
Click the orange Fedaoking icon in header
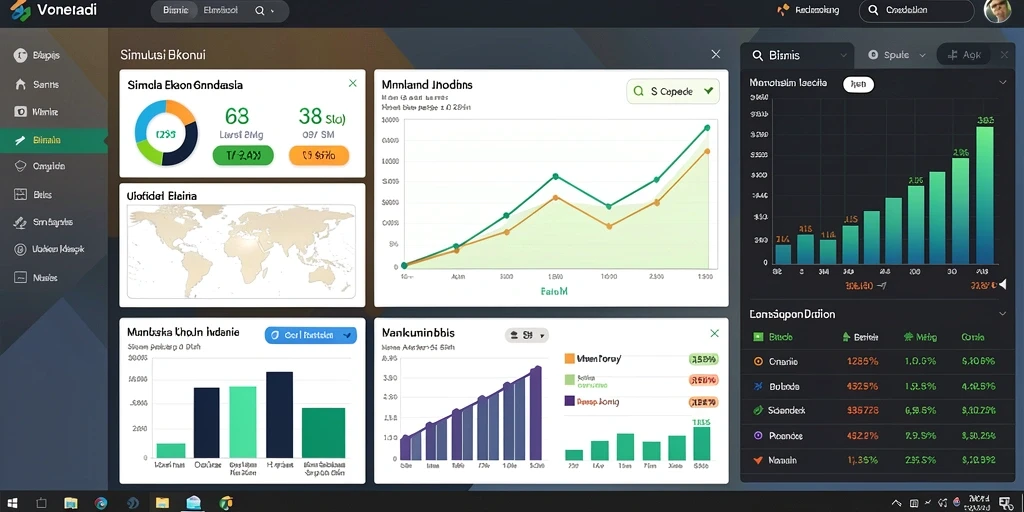click(783, 10)
